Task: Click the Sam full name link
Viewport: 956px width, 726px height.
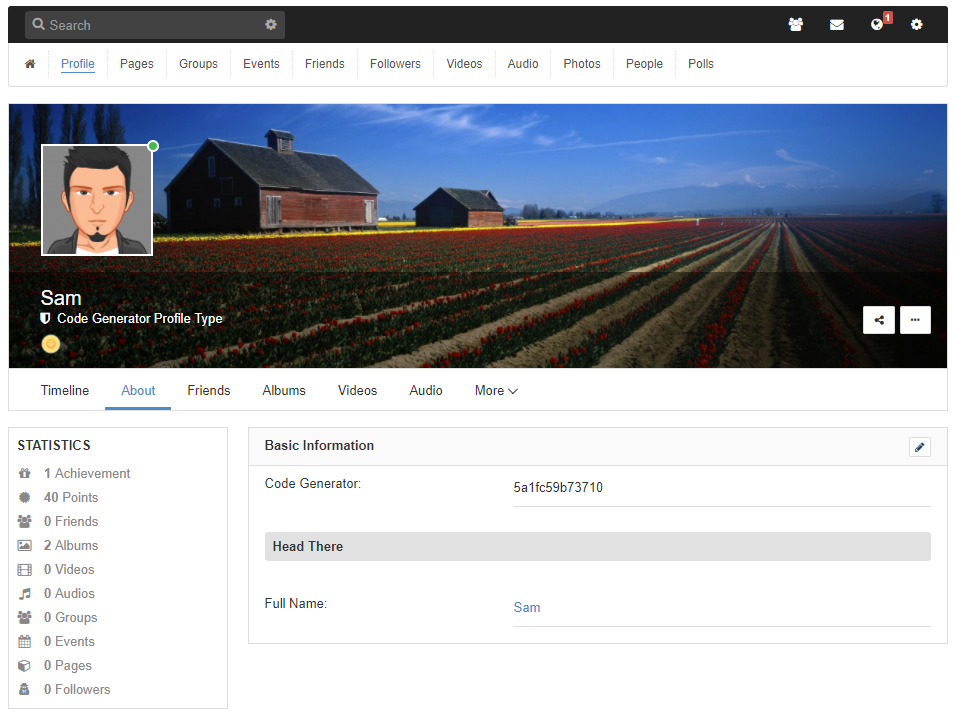Action: [x=527, y=608]
